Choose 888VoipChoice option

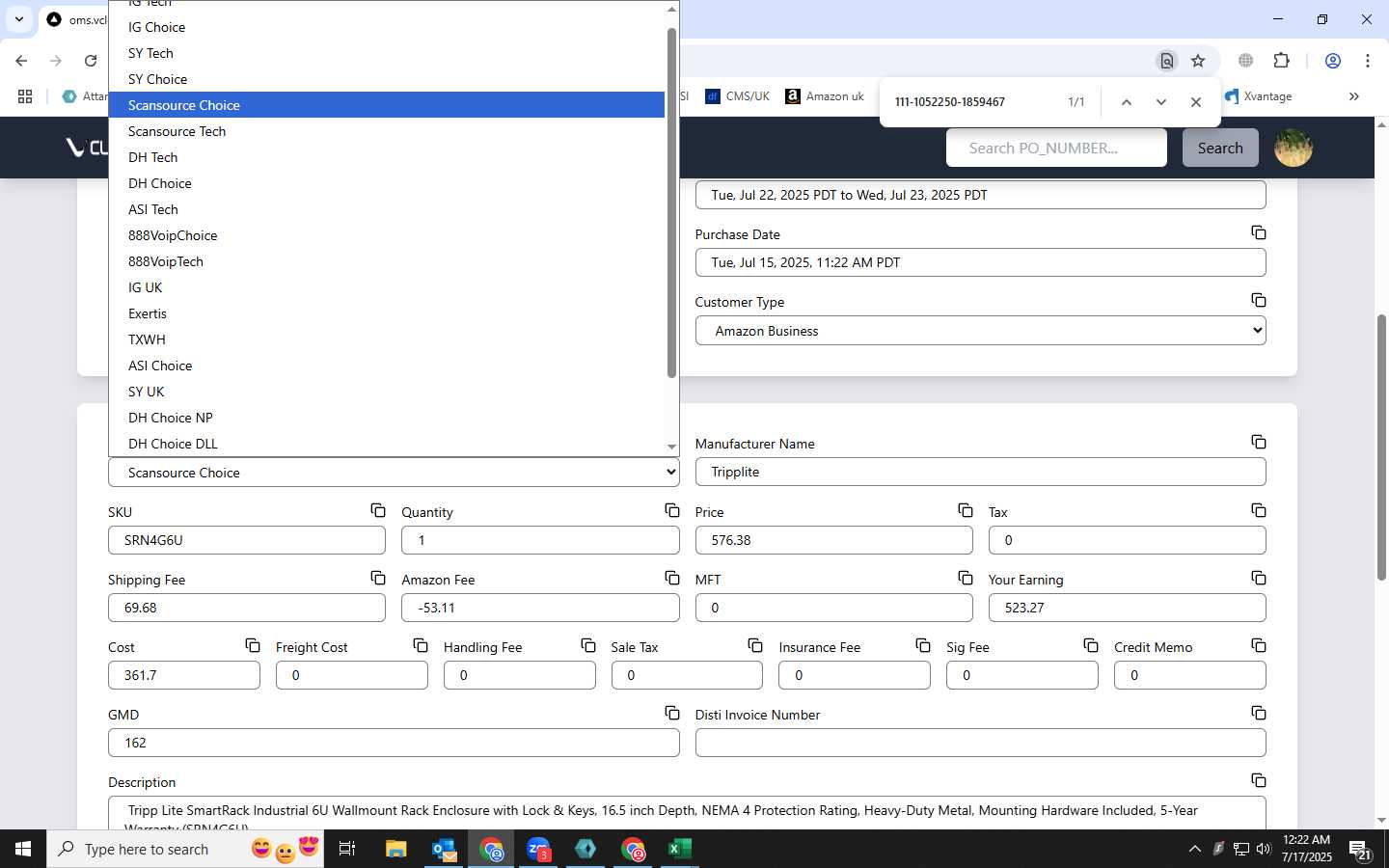click(387, 235)
